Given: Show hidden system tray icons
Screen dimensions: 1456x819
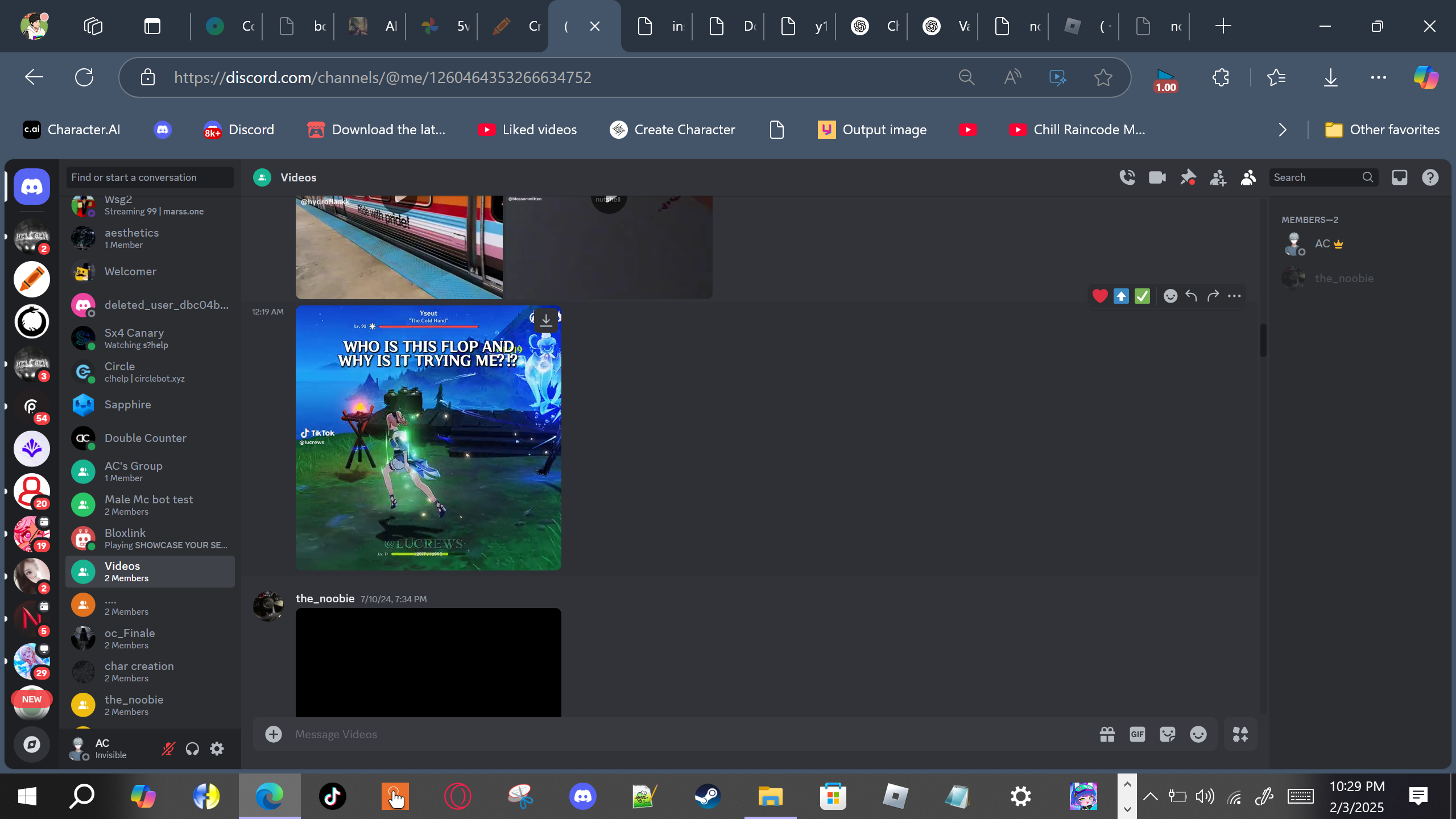Looking at the screenshot, I should [x=1150, y=796].
